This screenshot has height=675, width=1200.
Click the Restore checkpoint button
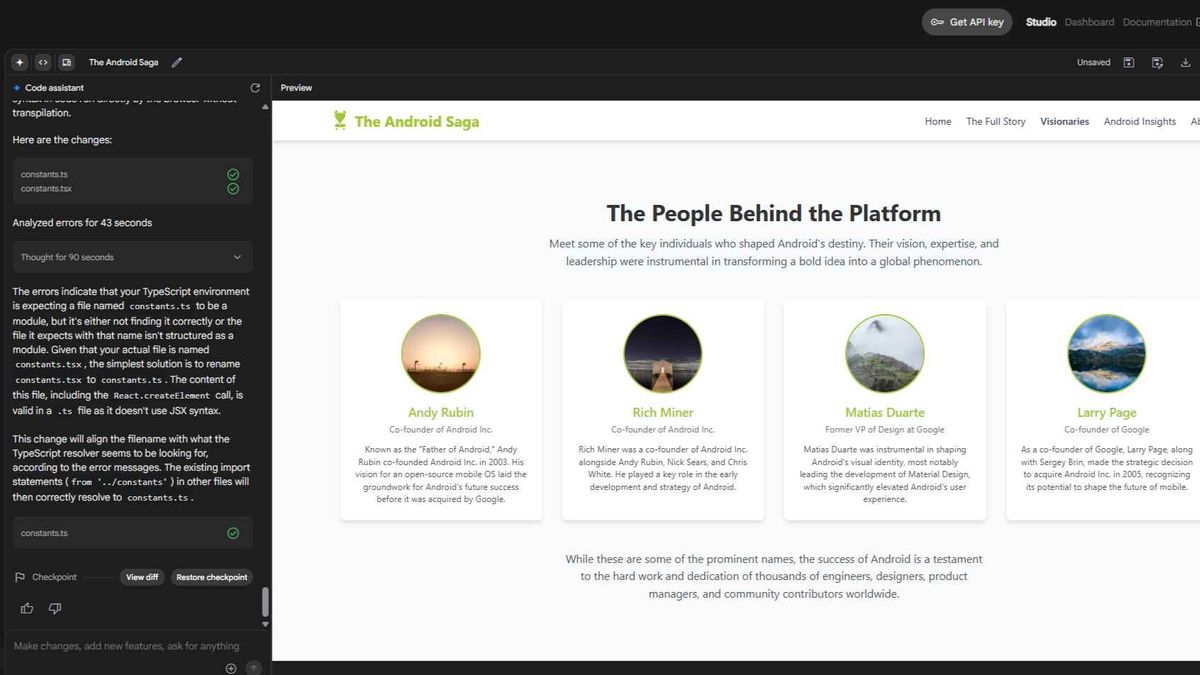click(x=212, y=577)
